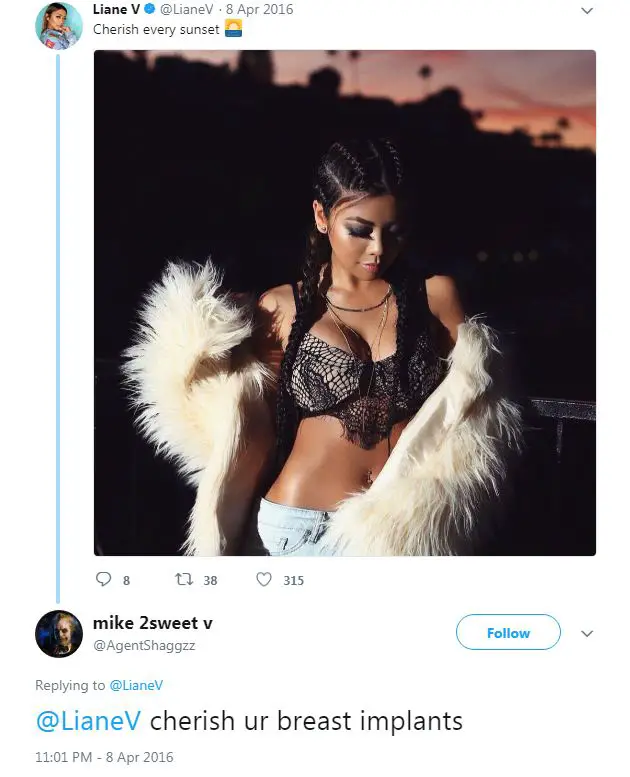Screen dimensions: 630x777
Task: Click the 315 likes count
Action: tap(293, 580)
